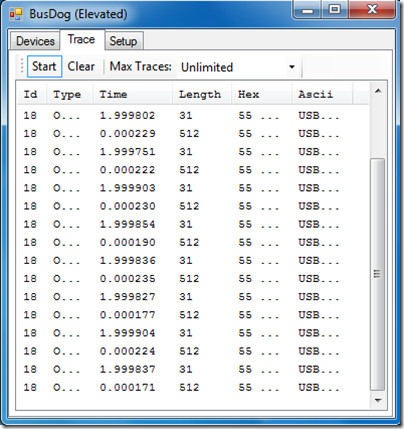
Task: Clear the trace list
Action: 81,66
